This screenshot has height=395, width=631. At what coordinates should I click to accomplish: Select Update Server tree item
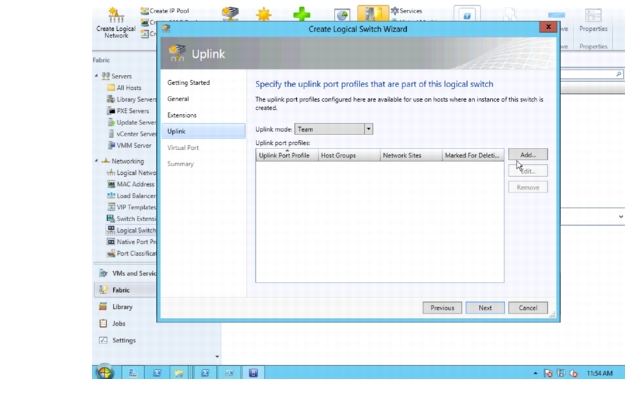pyautogui.click(x=131, y=122)
